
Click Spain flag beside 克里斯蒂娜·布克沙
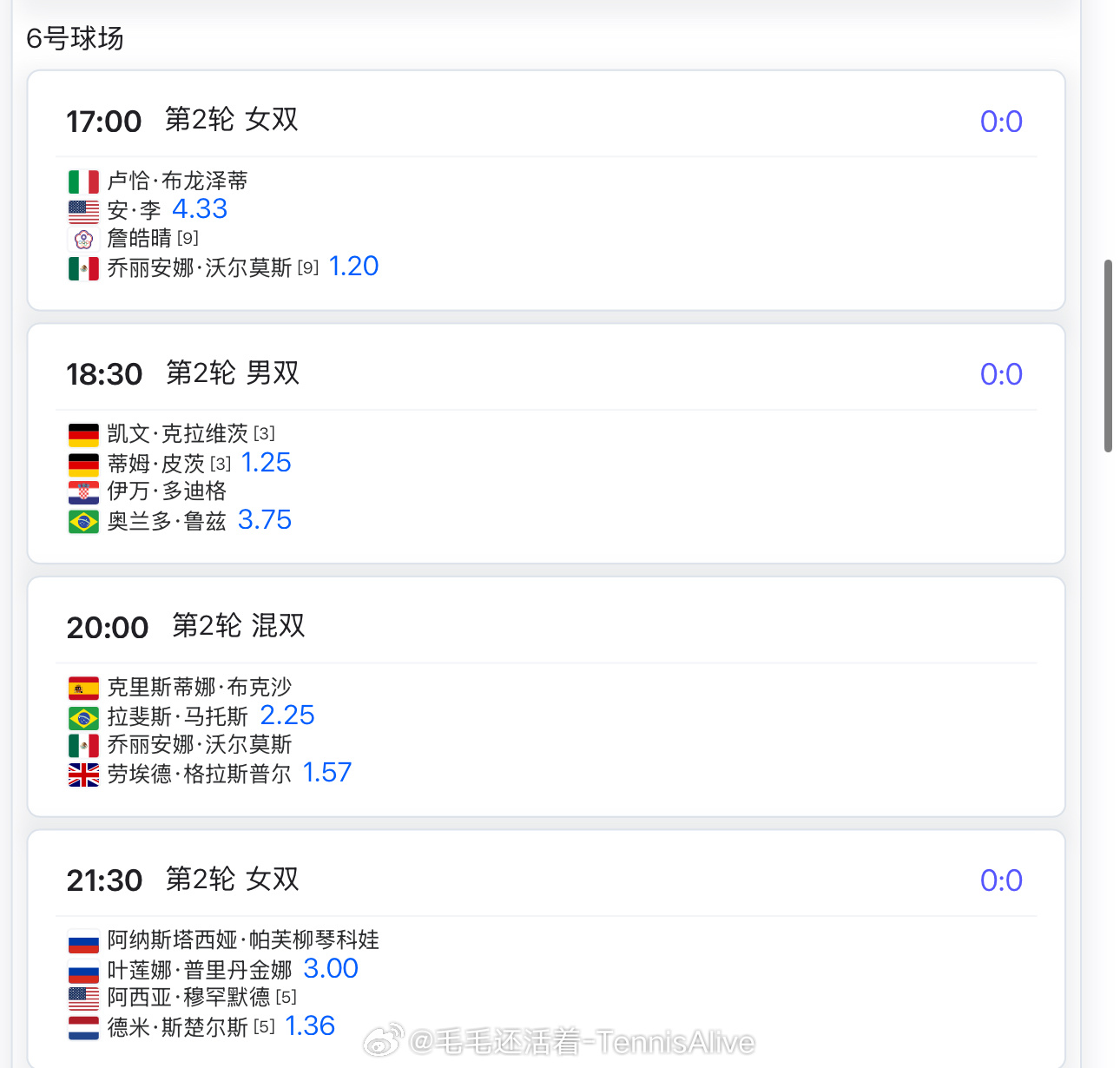83,689
